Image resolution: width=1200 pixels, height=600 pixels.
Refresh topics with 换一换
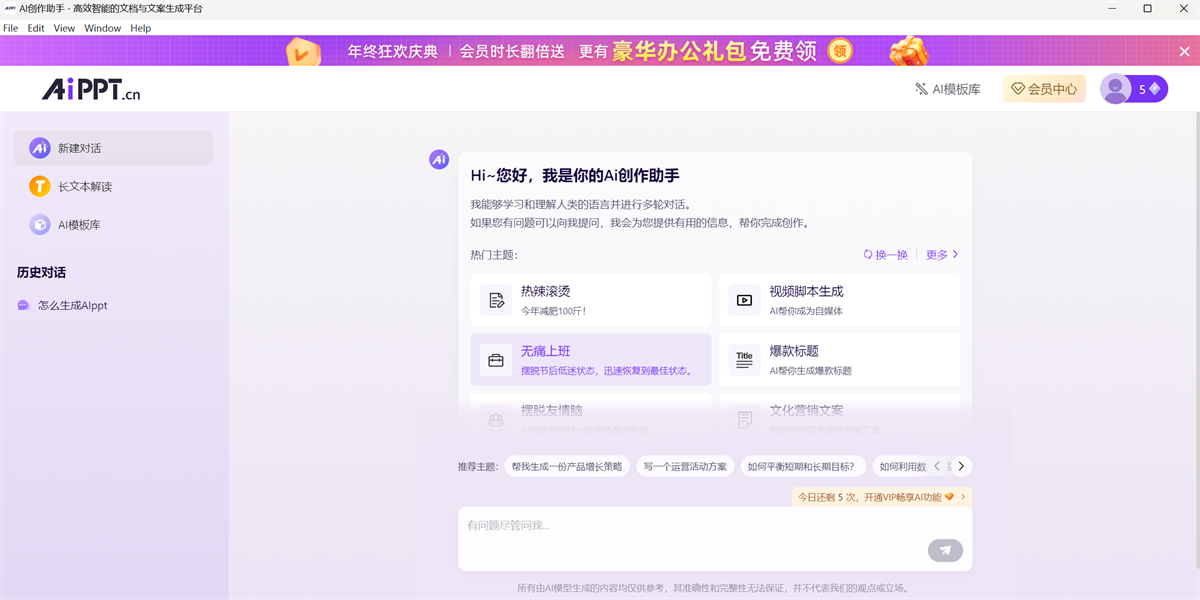coord(885,255)
